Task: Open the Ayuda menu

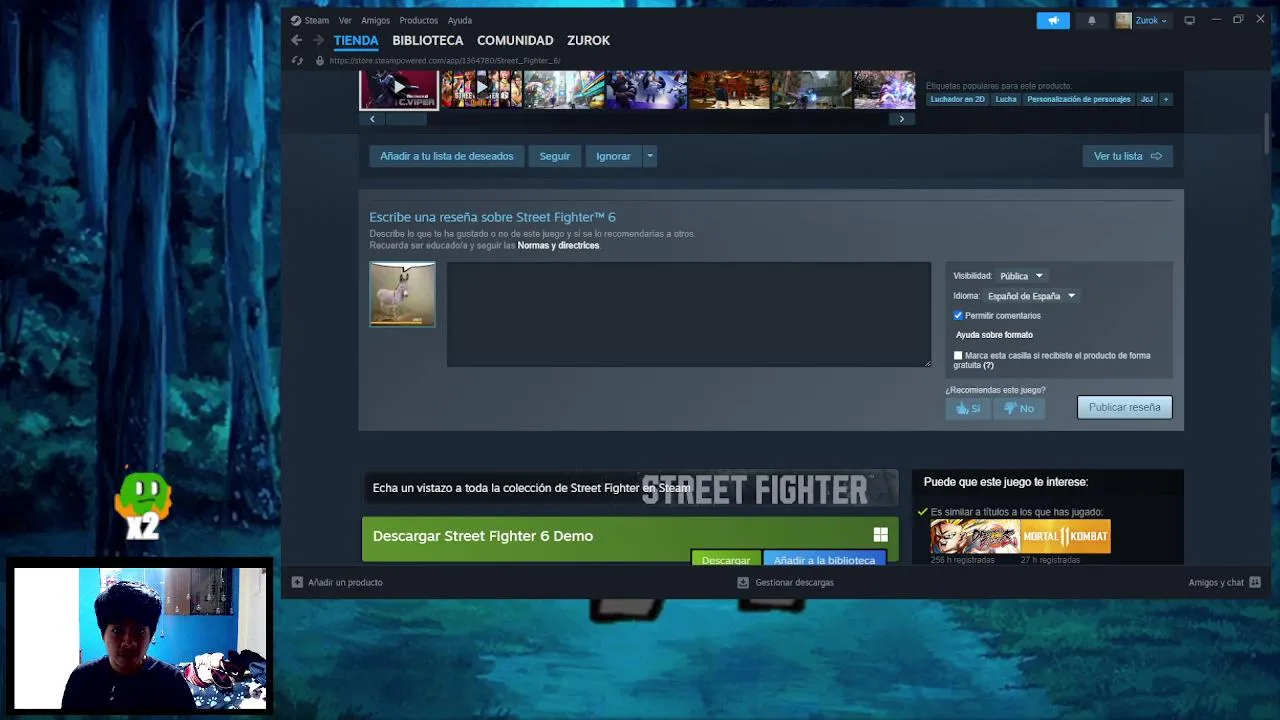Action: [x=460, y=20]
